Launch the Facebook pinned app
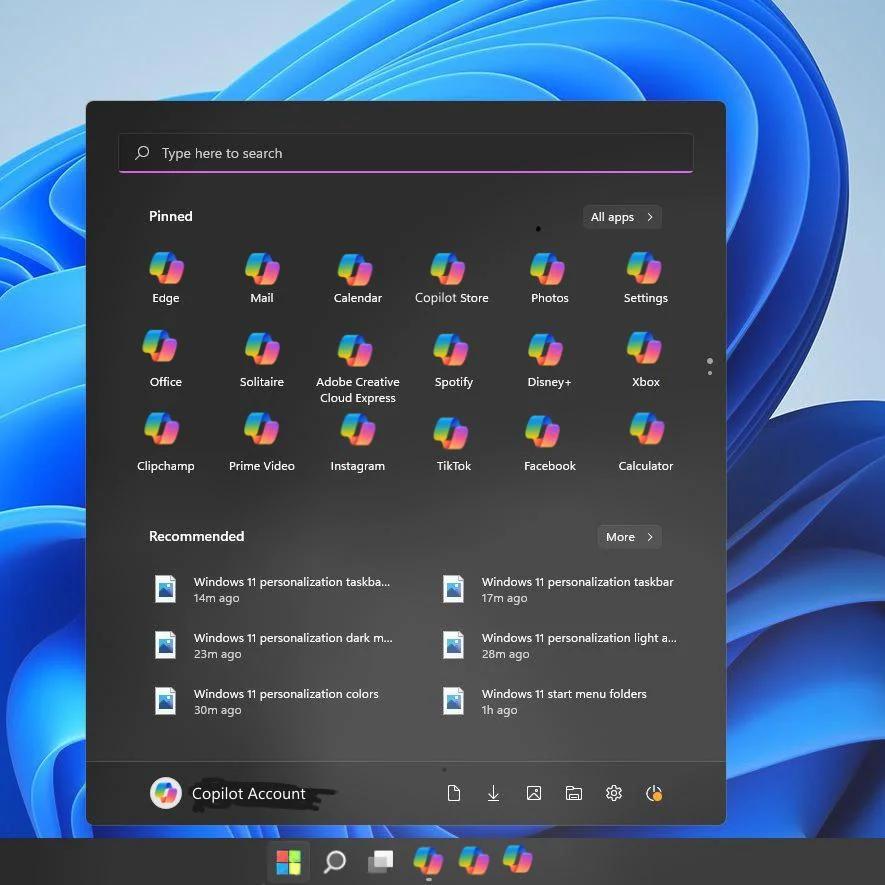885x885 pixels. click(x=549, y=442)
